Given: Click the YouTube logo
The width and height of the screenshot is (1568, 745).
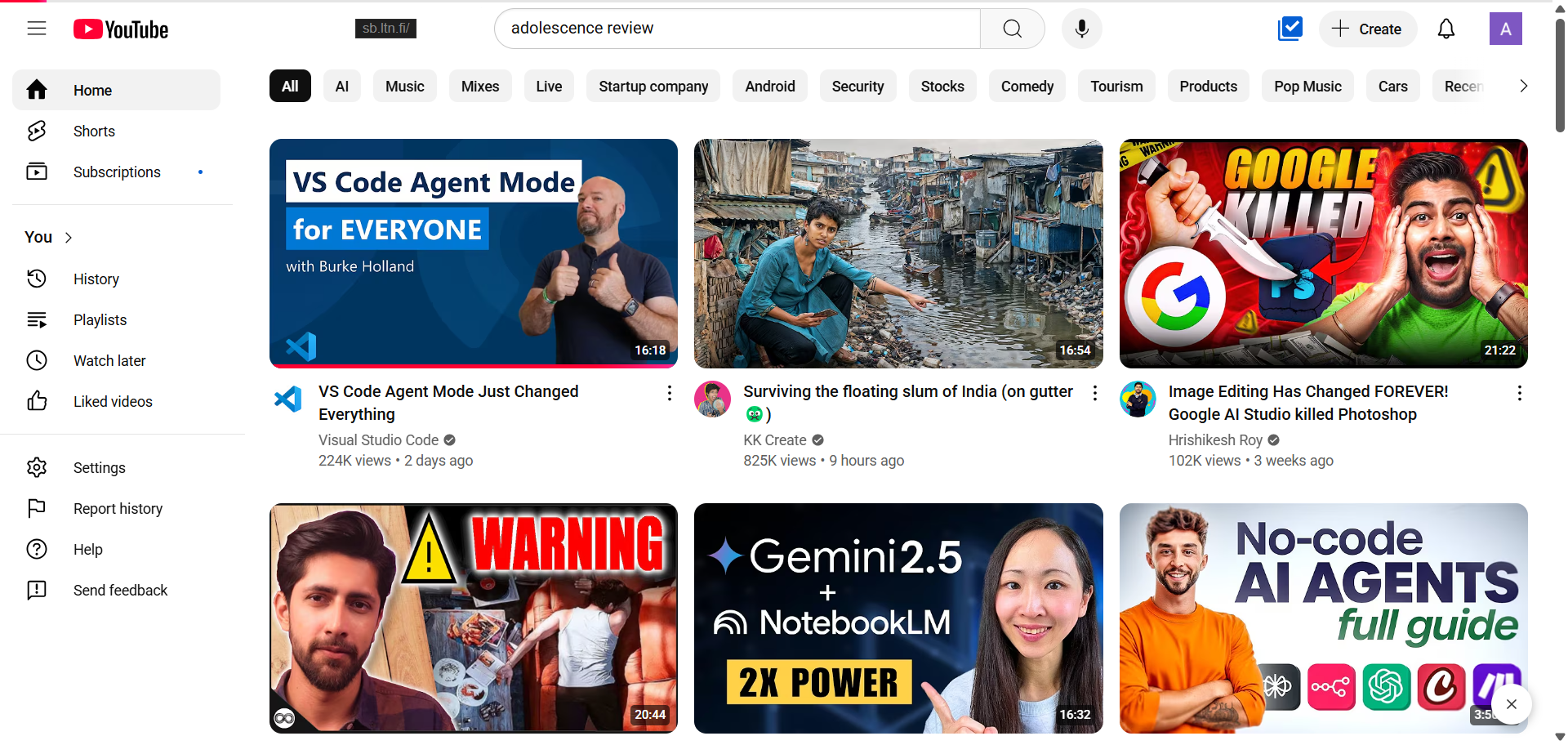Looking at the screenshot, I should (121, 29).
